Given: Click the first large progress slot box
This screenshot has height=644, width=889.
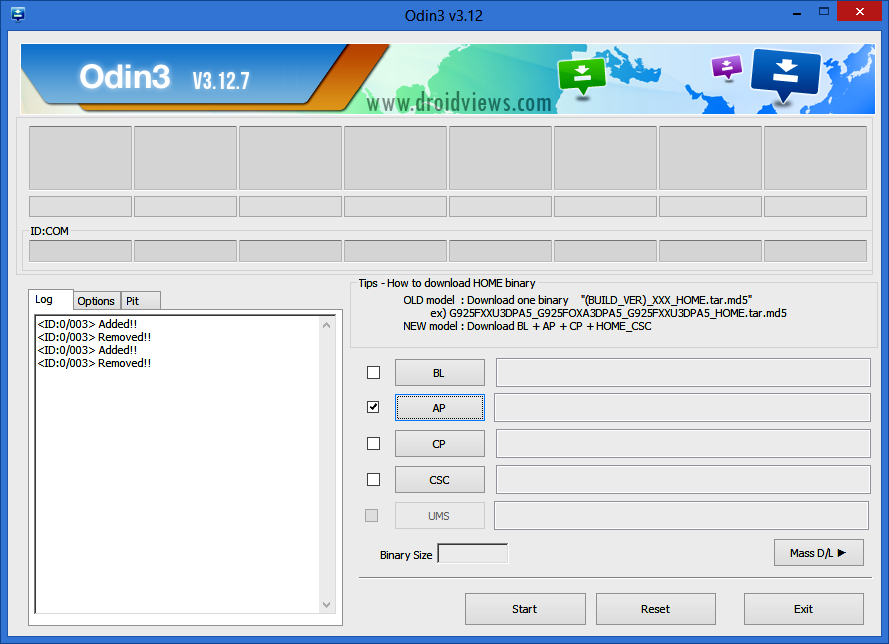Looking at the screenshot, I should [81, 158].
